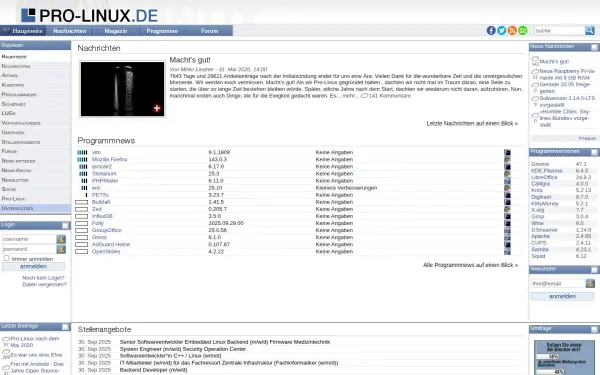
Task: Click the category icon in the Bulldah row
Action: [x=507, y=202]
